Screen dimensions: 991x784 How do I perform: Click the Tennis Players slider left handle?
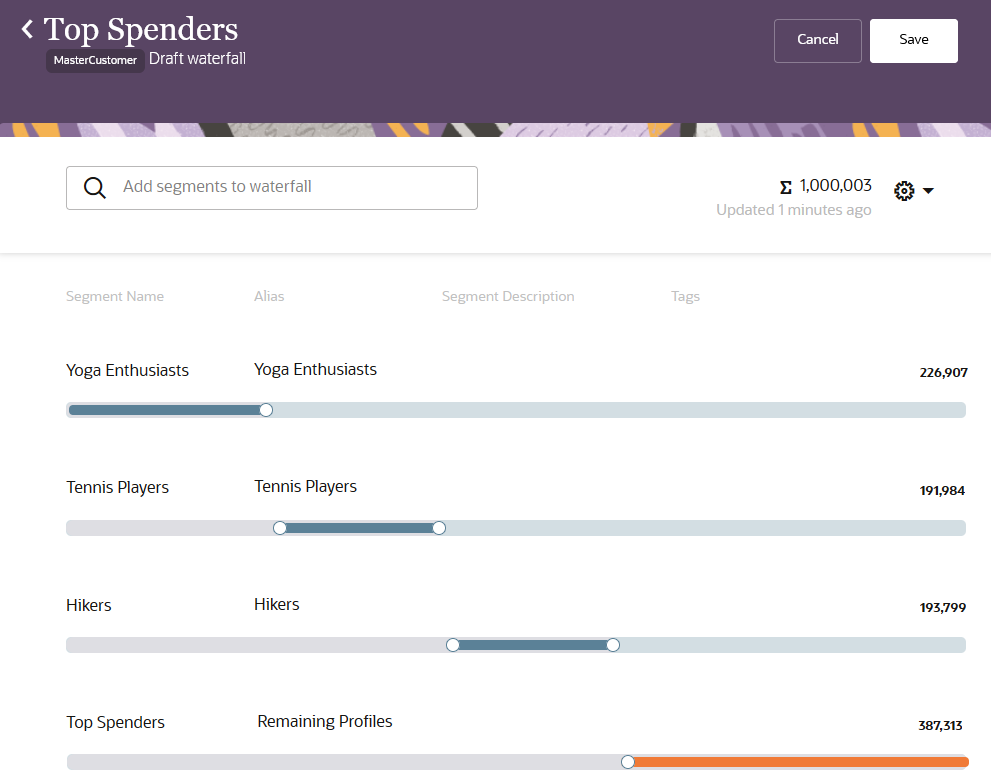pos(280,528)
